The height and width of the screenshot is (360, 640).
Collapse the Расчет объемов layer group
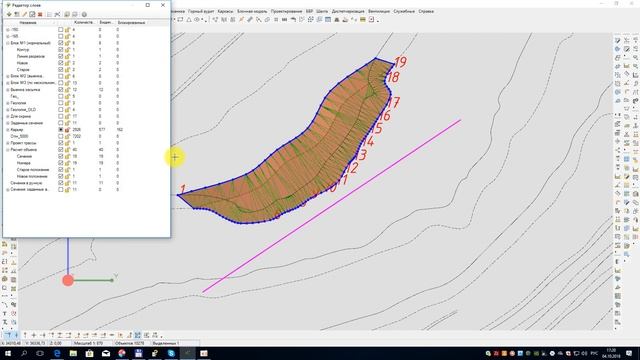click(8, 150)
